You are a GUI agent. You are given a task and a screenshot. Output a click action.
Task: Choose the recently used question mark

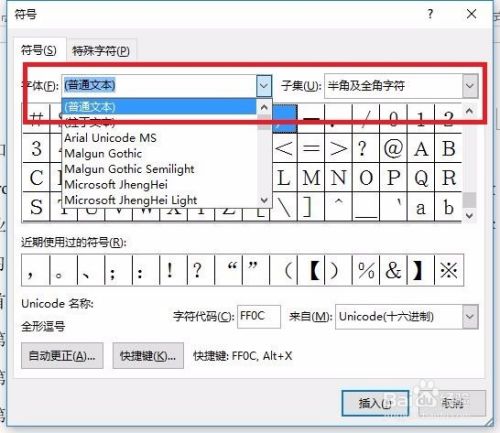point(201,270)
